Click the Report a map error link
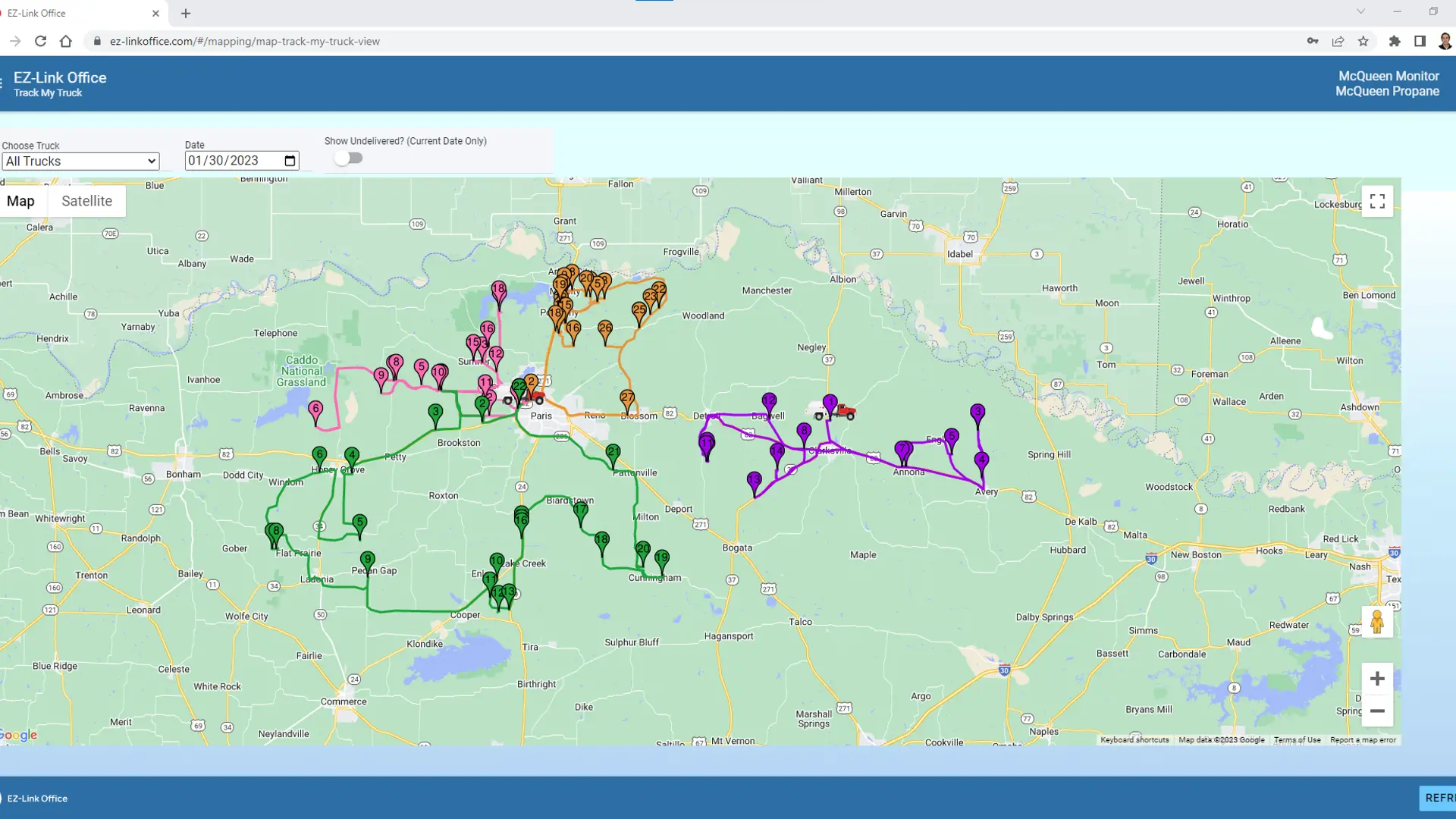This screenshot has width=1456, height=819. click(1363, 739)
